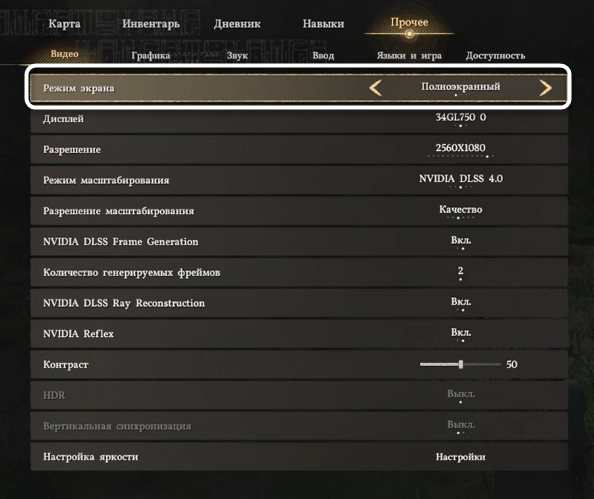The width and height of the screenshot is (594, 499).
Task: Open the Доступность sub-tab
Action: coord(495,55)
